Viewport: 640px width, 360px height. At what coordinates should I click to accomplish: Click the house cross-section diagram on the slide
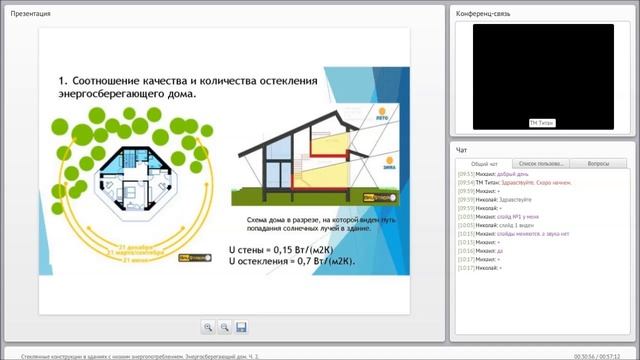(x=316, y=155)
